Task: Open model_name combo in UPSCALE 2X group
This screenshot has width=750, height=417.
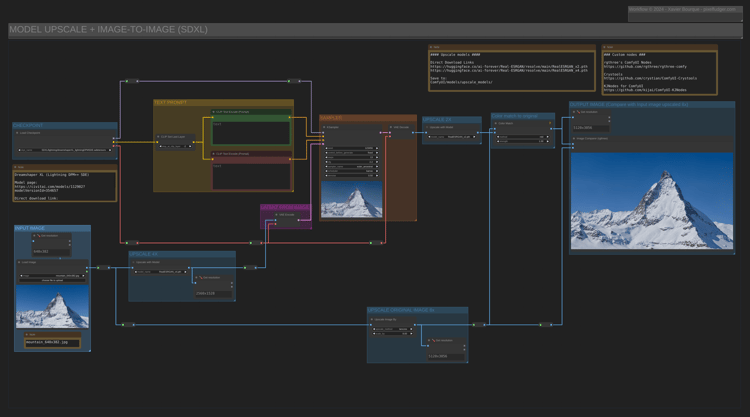Action: 452,137
